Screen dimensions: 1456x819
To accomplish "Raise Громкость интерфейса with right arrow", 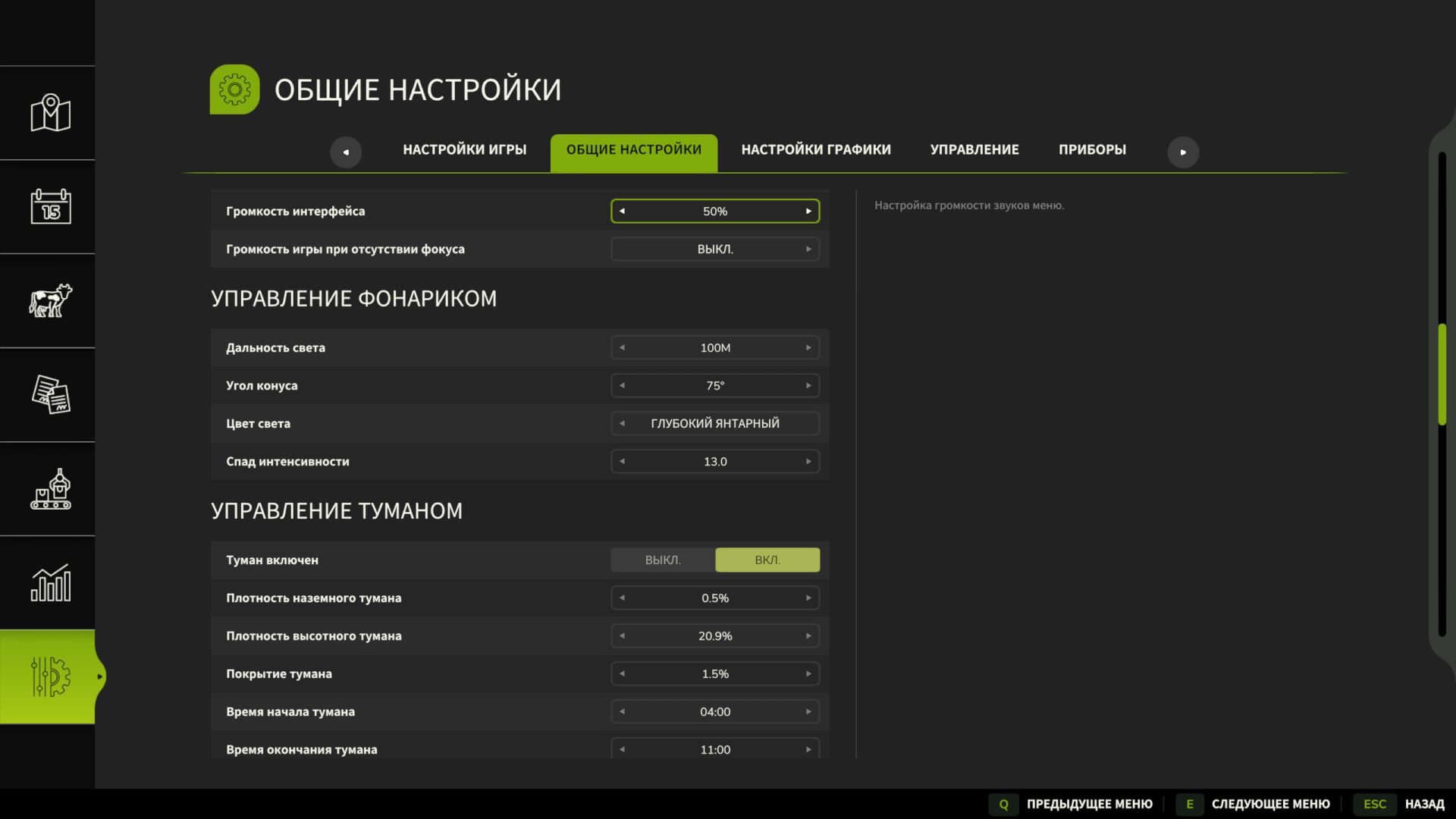I will click(808, 211).
